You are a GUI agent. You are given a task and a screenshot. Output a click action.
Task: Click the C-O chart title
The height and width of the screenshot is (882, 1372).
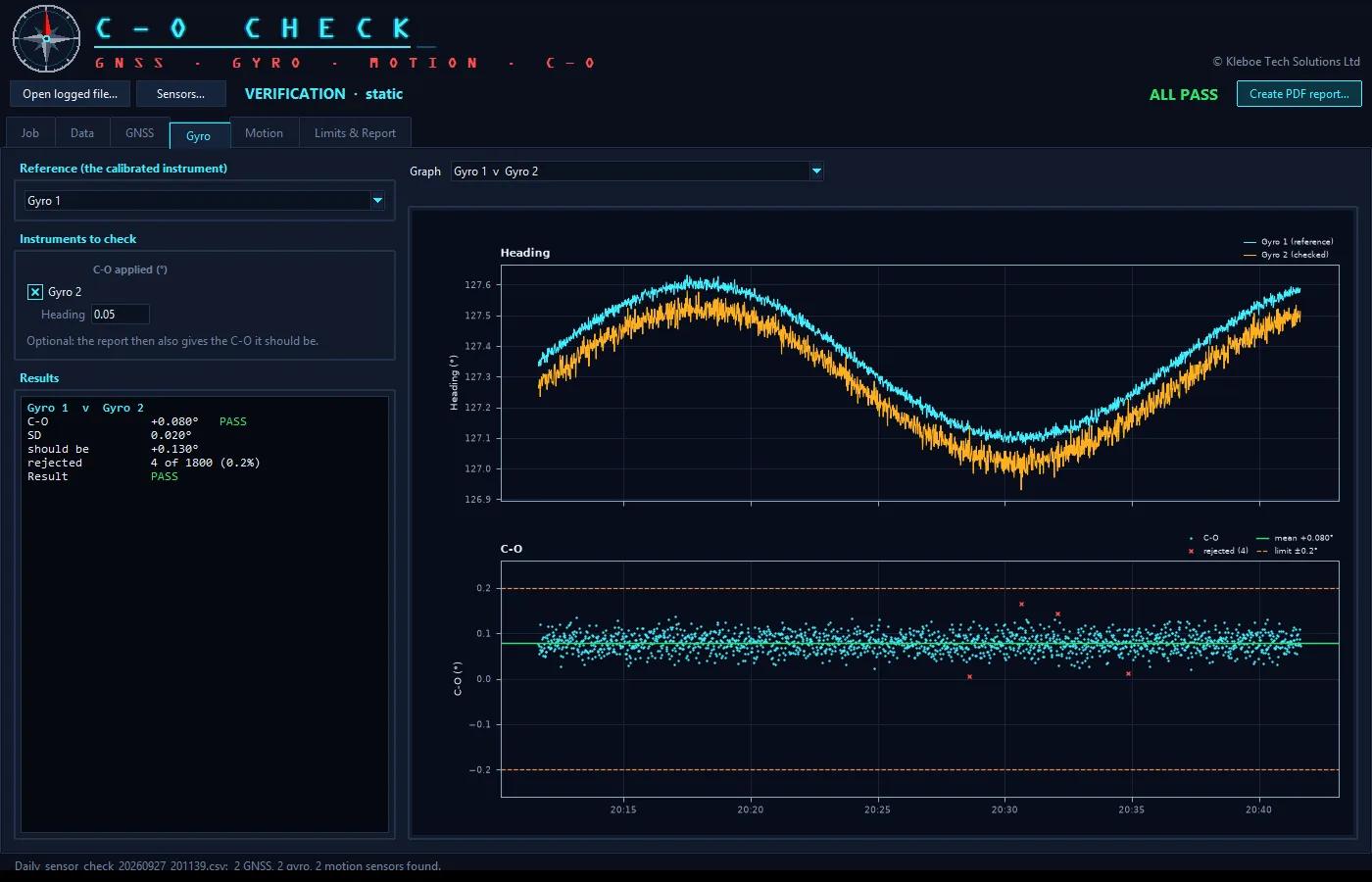click(512, 549)
